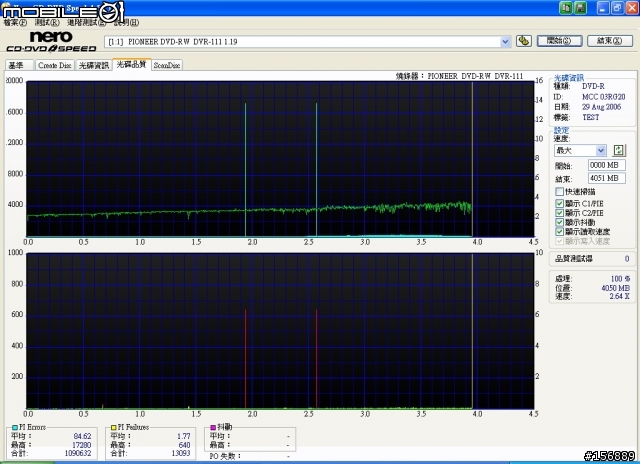Click the PI Failures maximum value 640
This screenshot has width=640, height=464.
184,445
